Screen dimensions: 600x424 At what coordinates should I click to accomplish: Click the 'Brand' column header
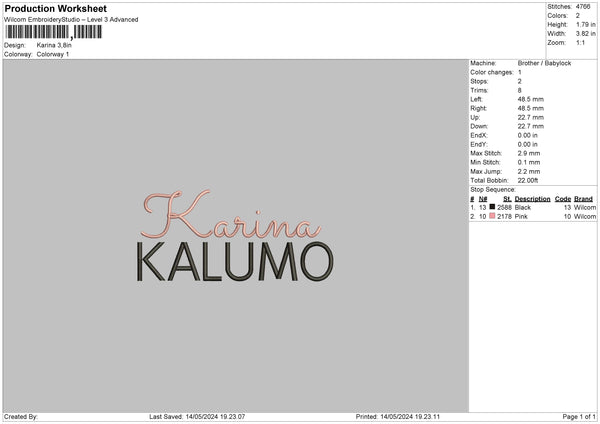[583, 199]
